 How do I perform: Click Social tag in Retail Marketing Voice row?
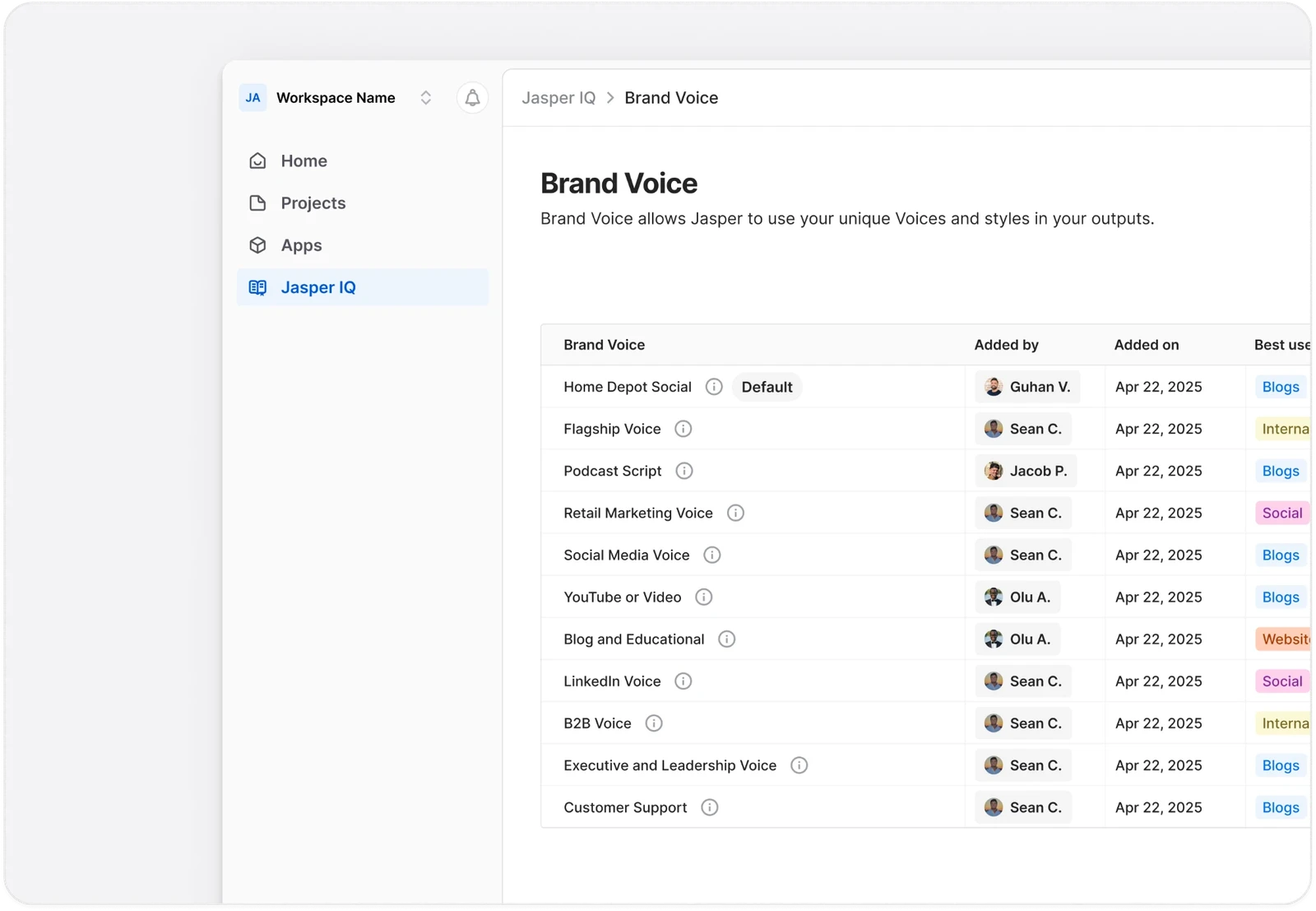[1282, 513]
